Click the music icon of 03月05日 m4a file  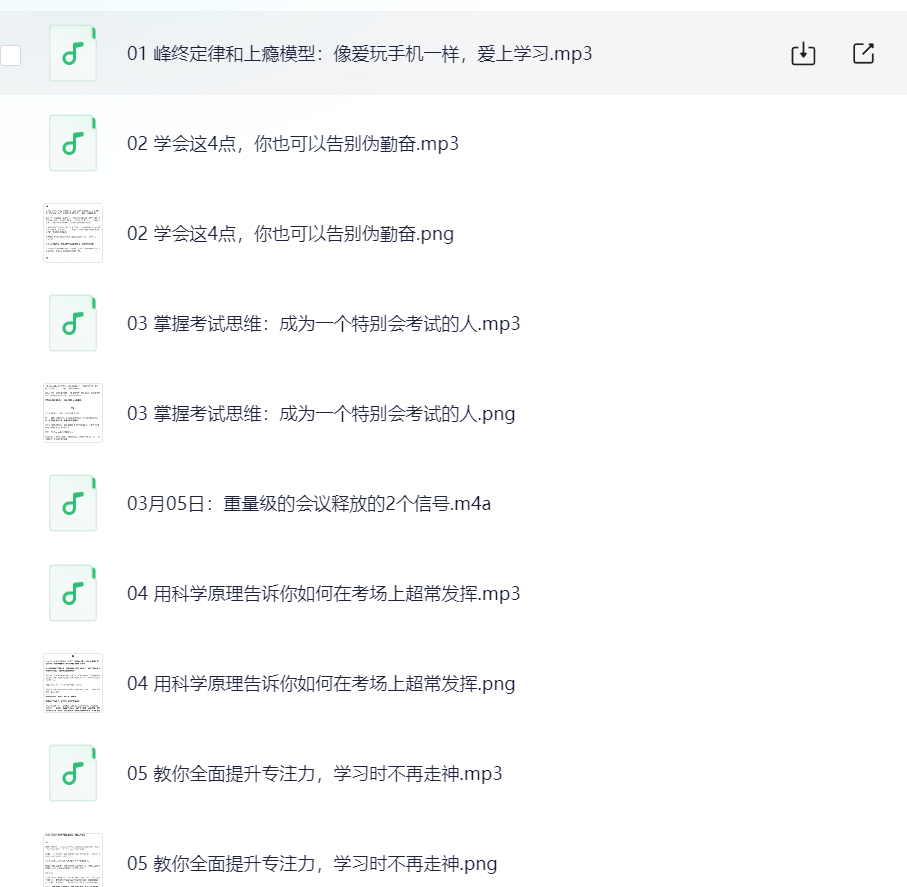pos(73,503)
